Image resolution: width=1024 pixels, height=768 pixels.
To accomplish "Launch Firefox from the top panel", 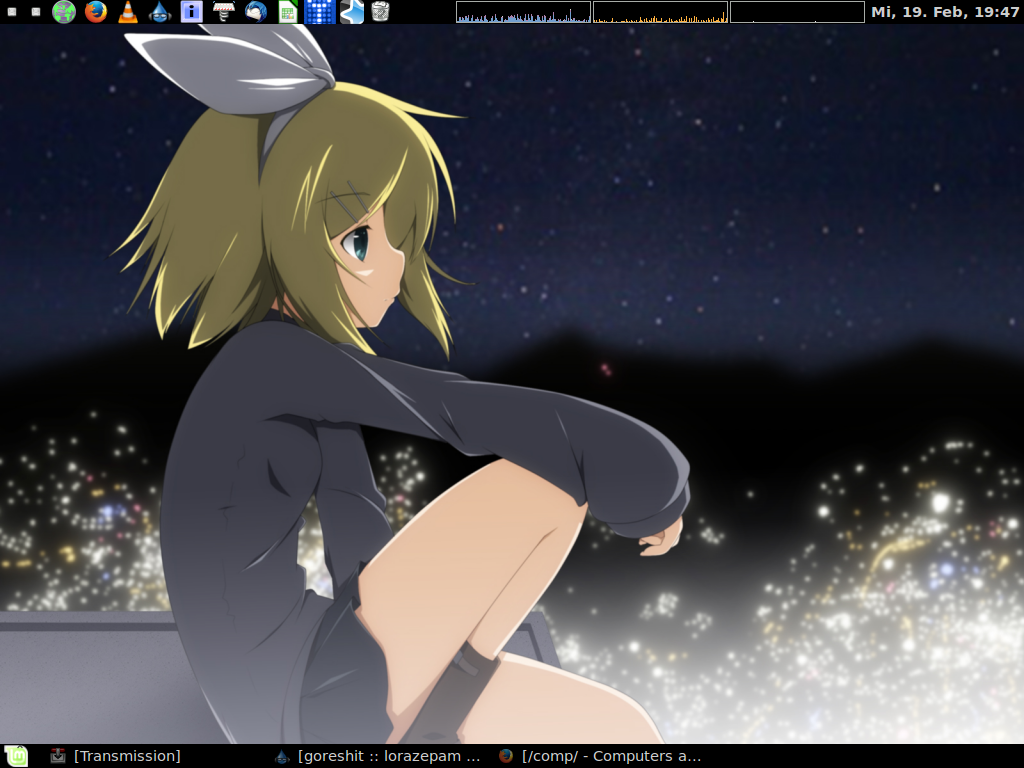I will click(96, 12).
